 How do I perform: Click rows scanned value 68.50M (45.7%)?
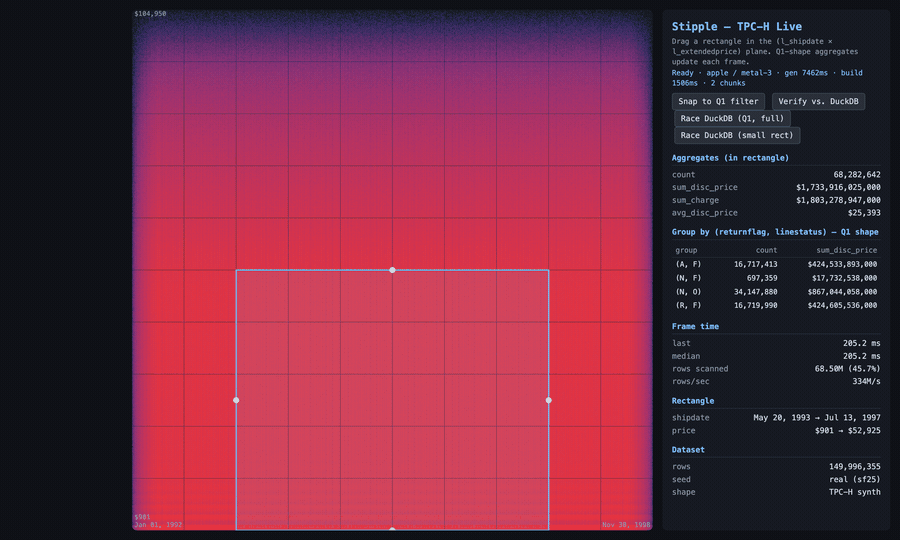click(x=847, y=369)
